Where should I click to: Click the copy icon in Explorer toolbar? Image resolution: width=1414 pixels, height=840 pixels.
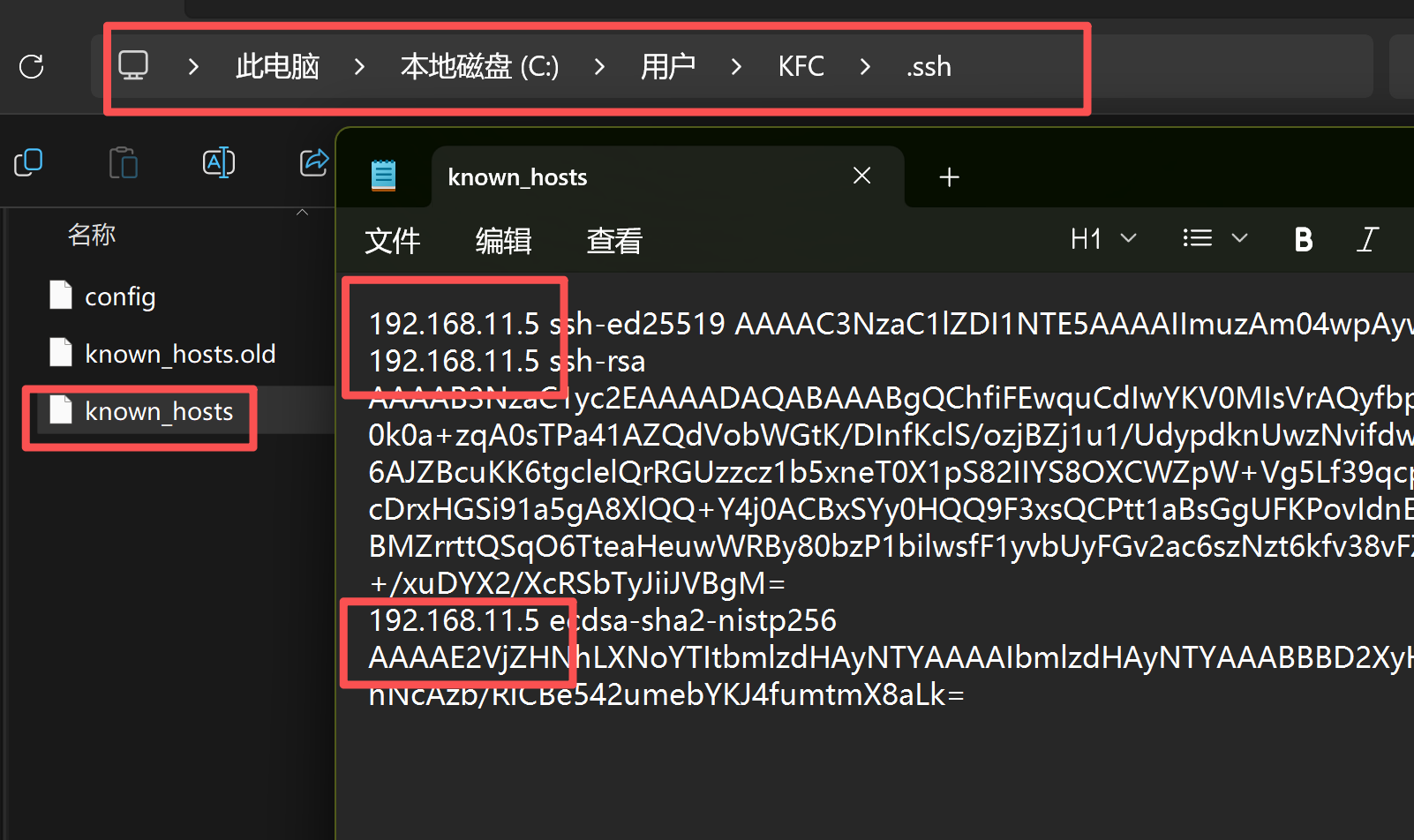[28, 162]
